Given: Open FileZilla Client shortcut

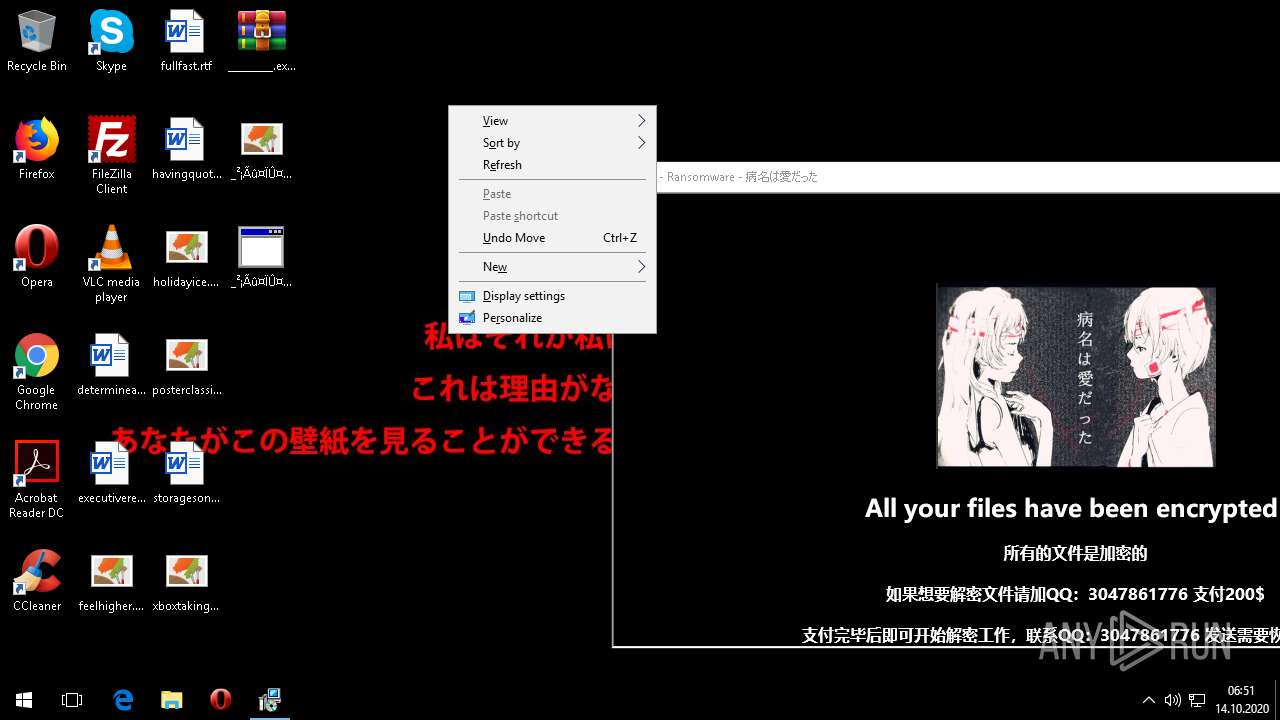Looking at the screenshot, I should click(111, 155).
